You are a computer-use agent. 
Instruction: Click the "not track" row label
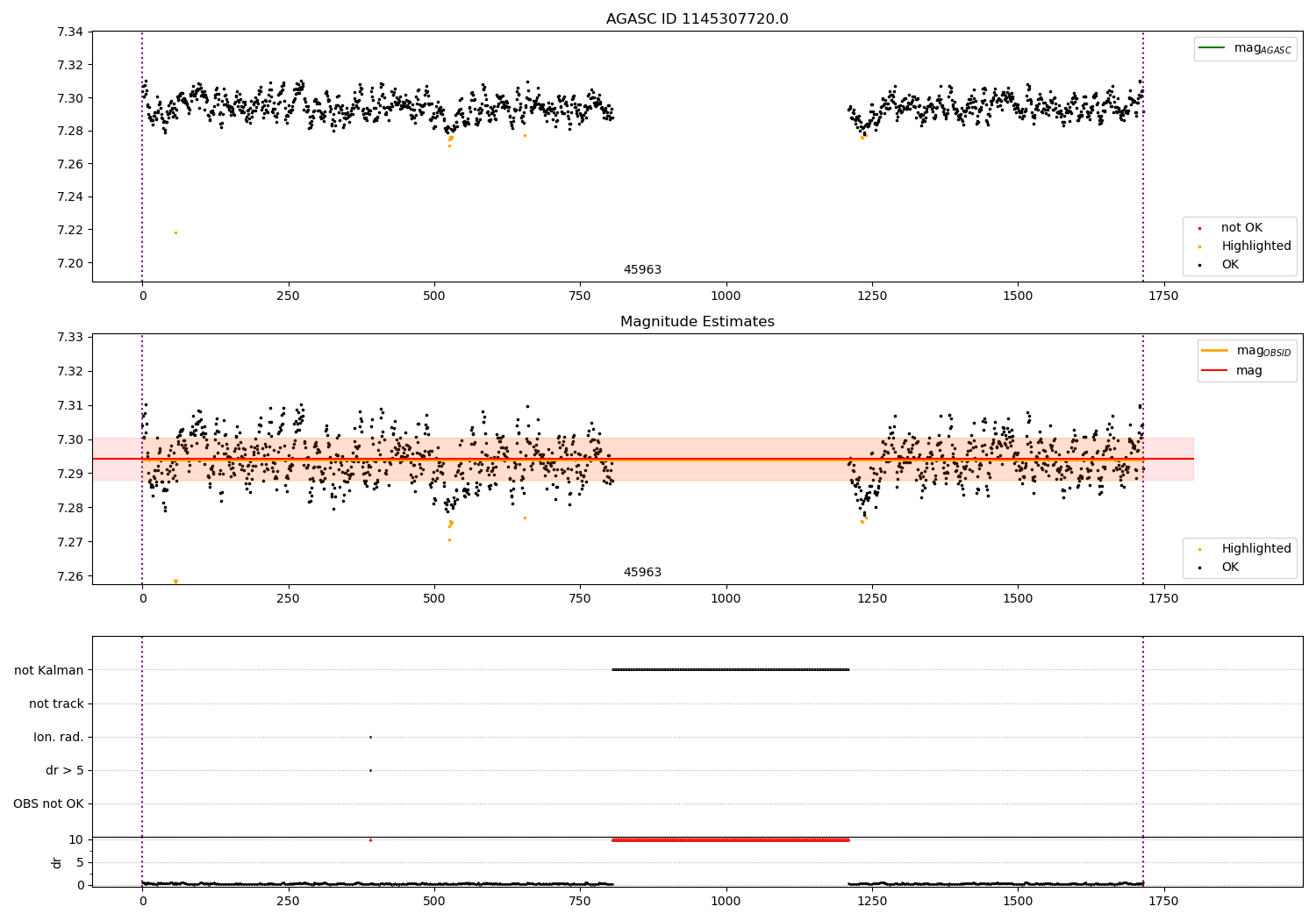tap(56, 703)
